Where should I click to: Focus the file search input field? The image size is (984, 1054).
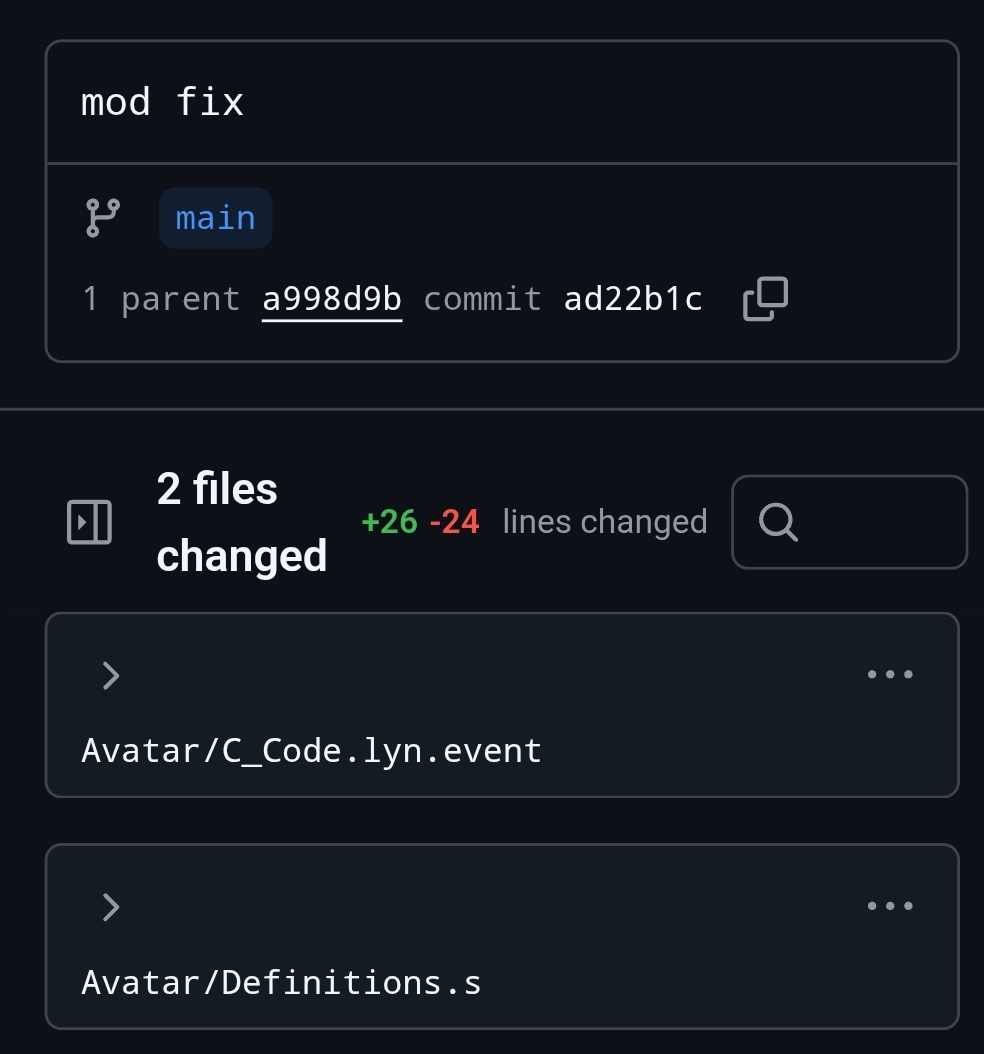[870, 522]
